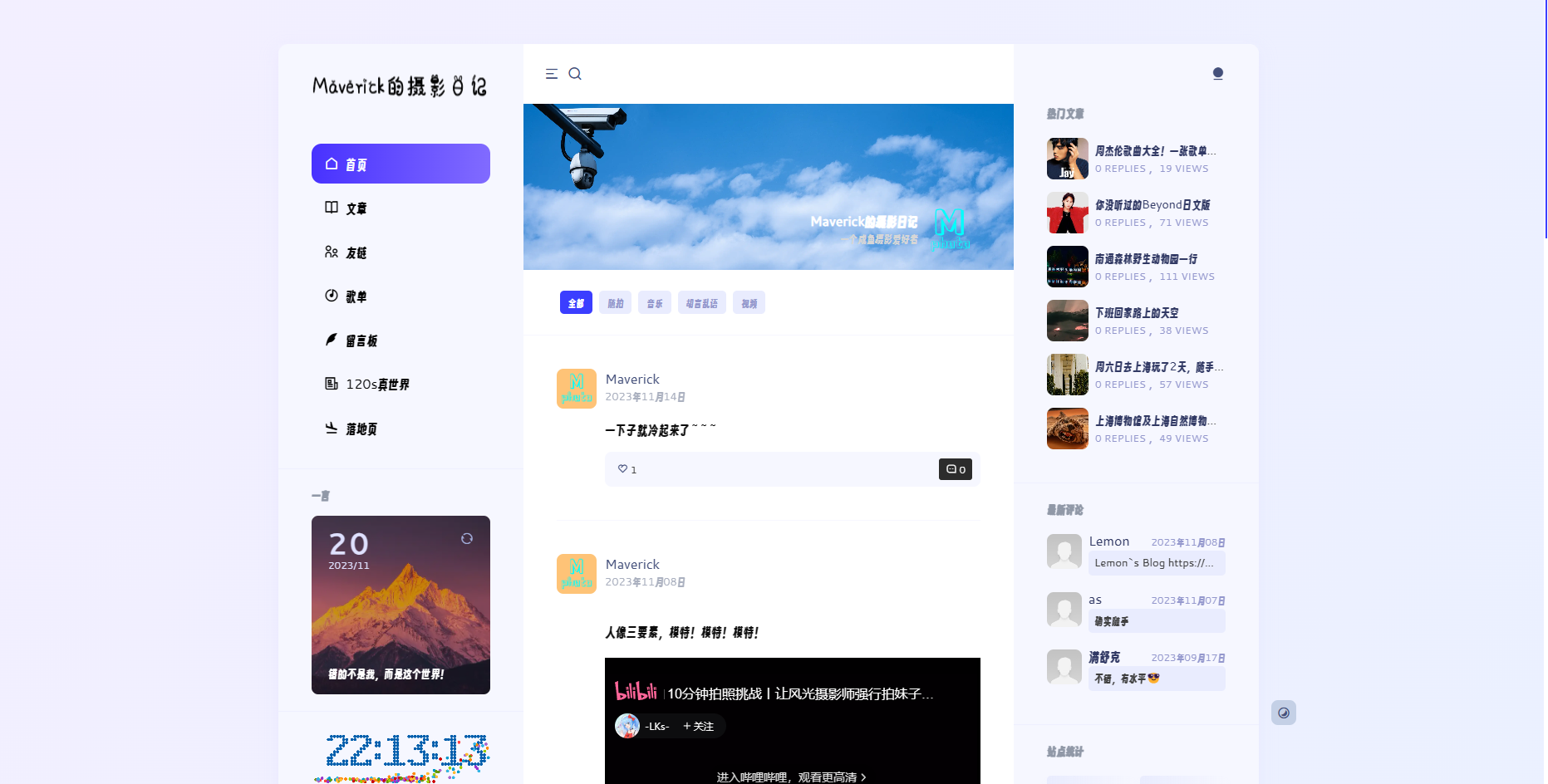This screenshot has height=784, width=1548.
Task: Select the 音乐 category tab
Action: pyautogui.click(x=654, y=303)
